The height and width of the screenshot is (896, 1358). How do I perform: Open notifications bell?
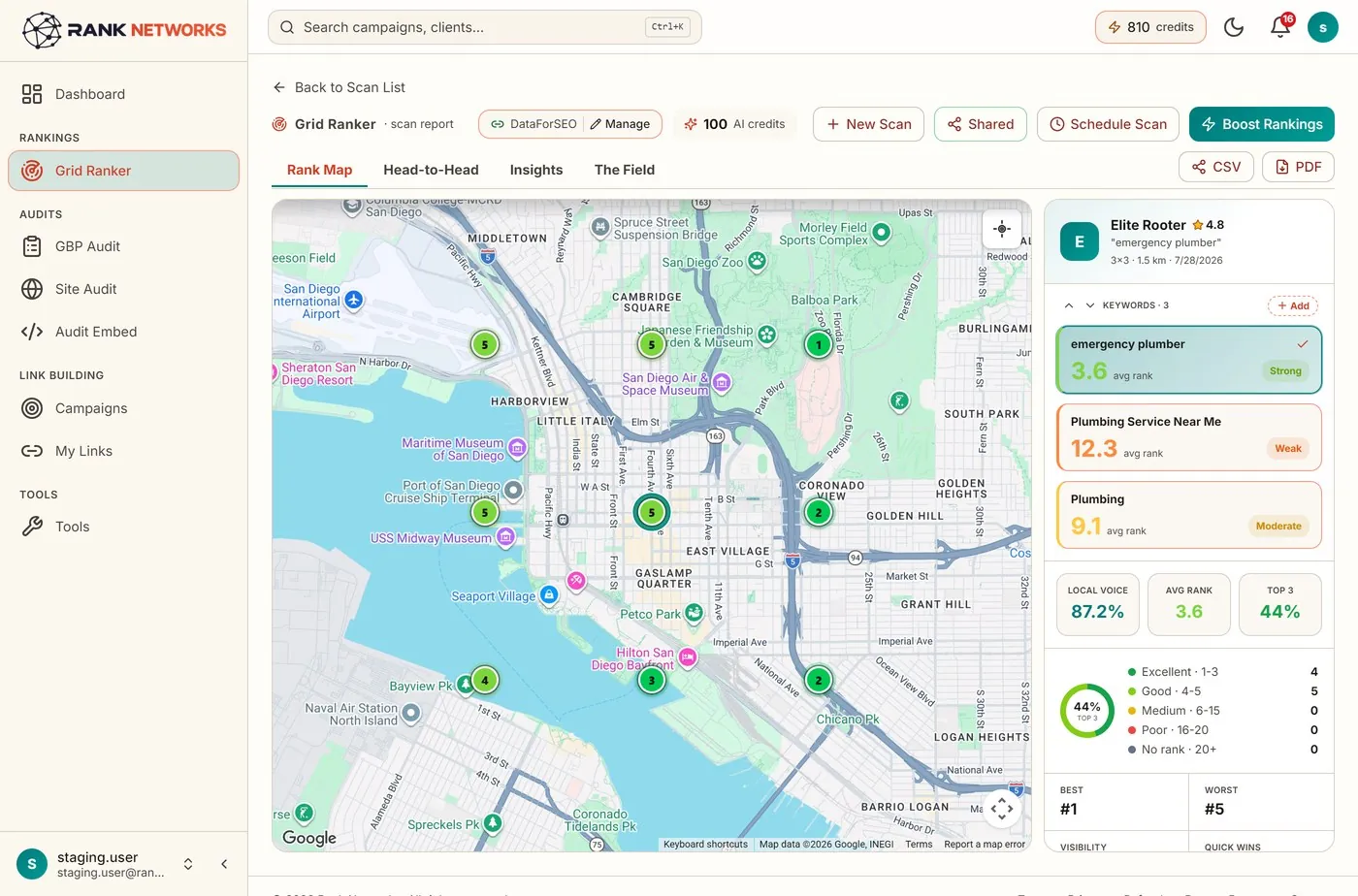[x=1280, y=27]
